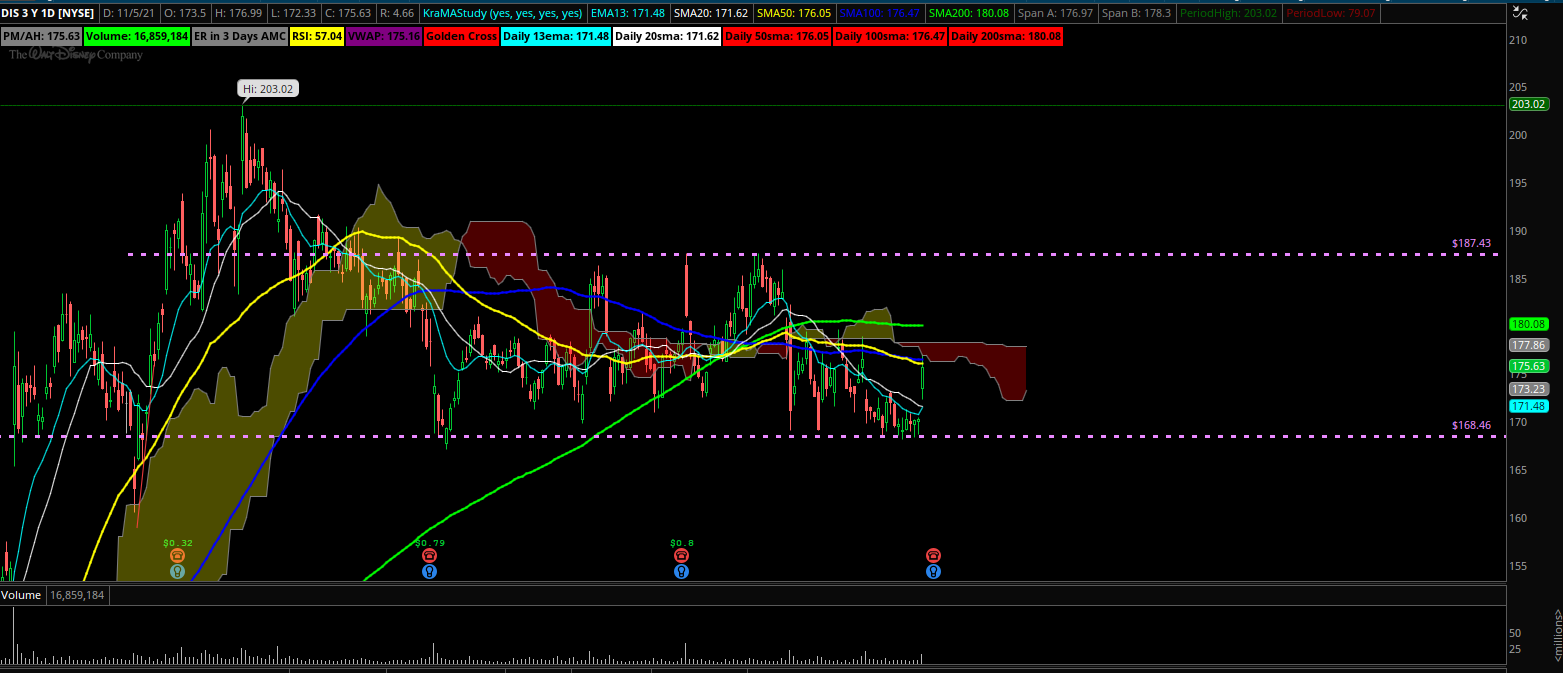Click the $187.43 price level label
This screenshot has height=673, width=1563.
[1471, 243]
